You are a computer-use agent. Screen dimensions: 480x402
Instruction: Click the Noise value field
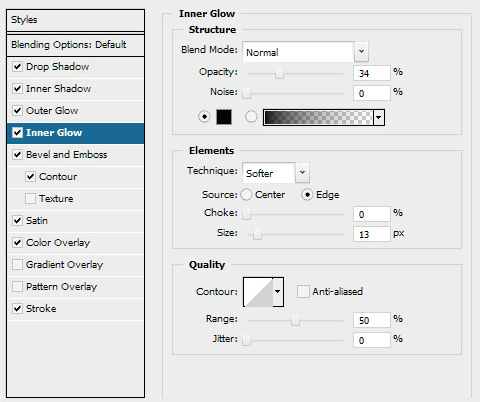(x=372, y=93)
